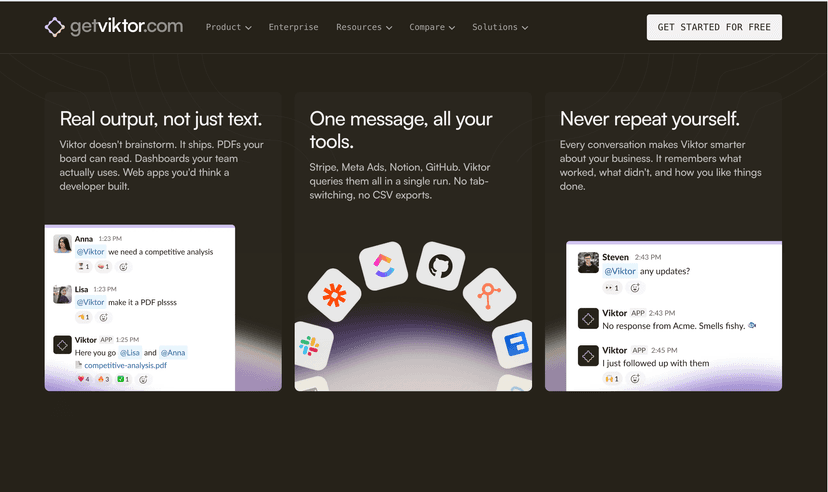Expand the Solutions dropdown chevron
Viewport: 828px width, 492px height.
525,27
